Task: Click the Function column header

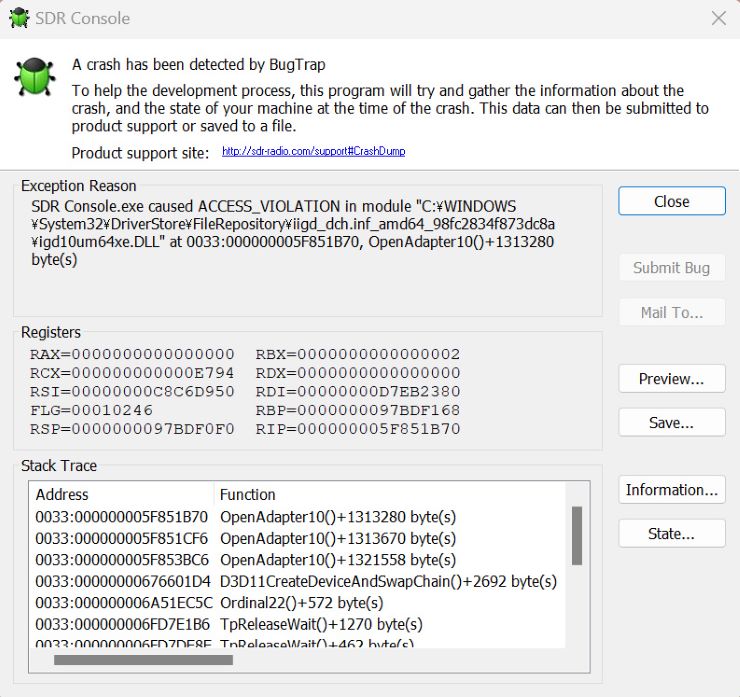Action: tap(389, 494)
